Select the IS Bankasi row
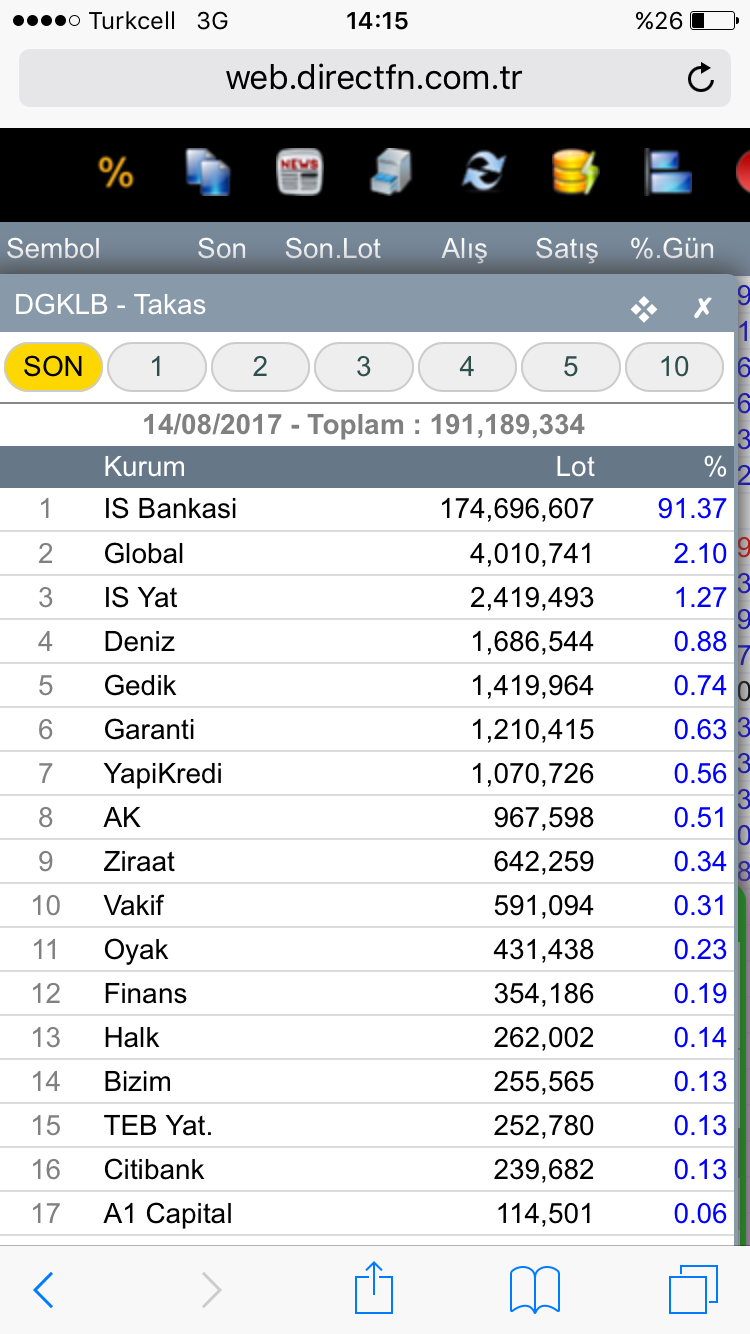This screenshot has height=1334, width=750. (367, 509)
